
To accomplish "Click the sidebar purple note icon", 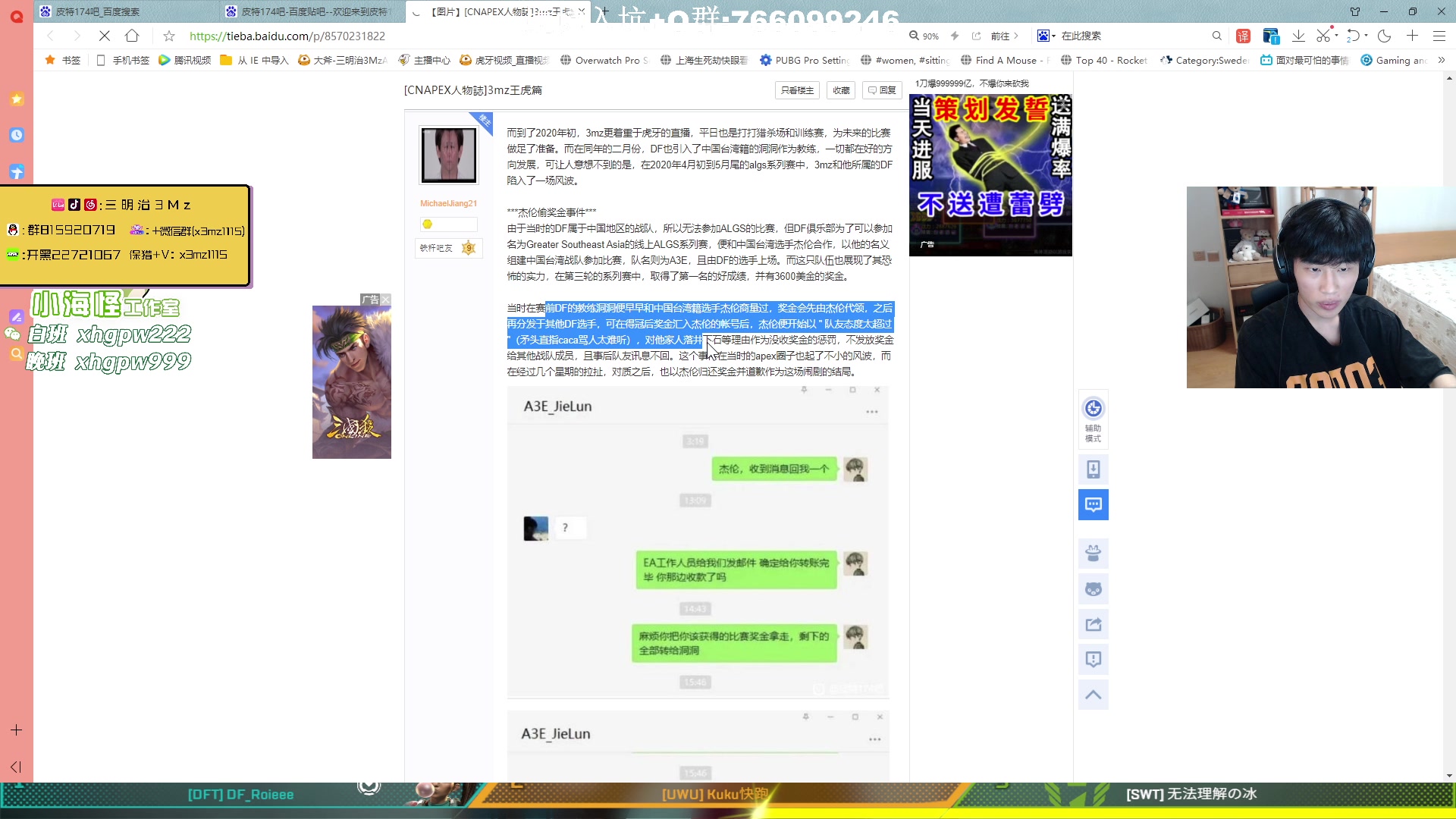I will pos(16,316).
